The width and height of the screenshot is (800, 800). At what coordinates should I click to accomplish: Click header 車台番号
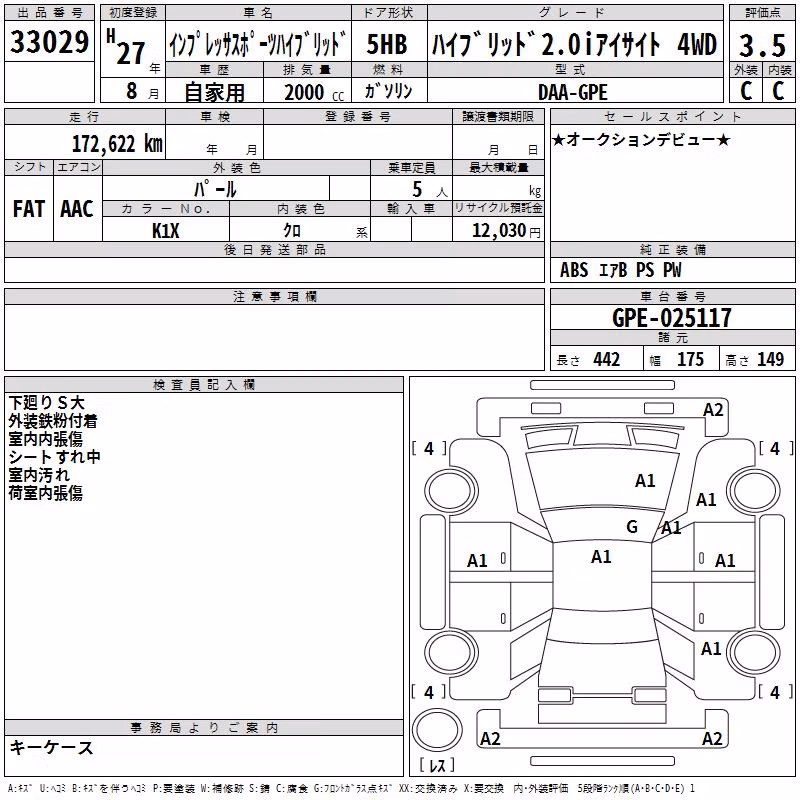[673, 296]
